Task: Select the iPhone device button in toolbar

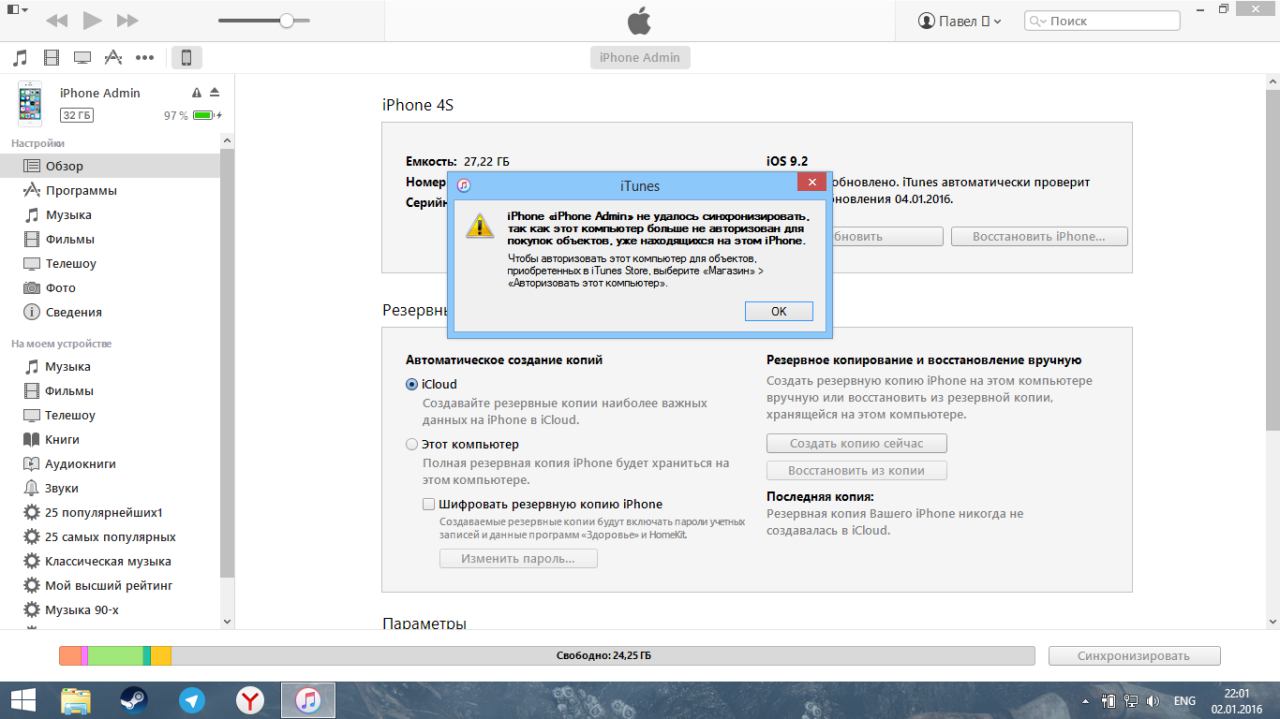Action: [x=186, y=58]
